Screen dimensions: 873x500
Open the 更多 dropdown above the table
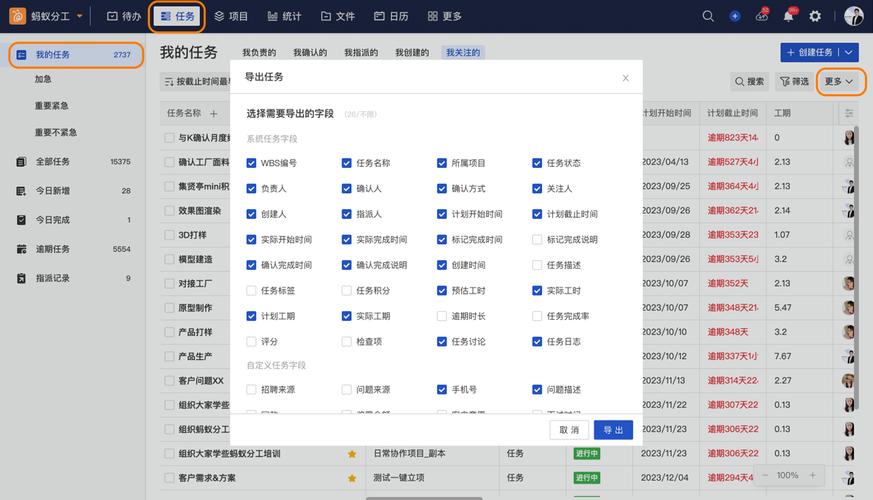tap(839, 82)
